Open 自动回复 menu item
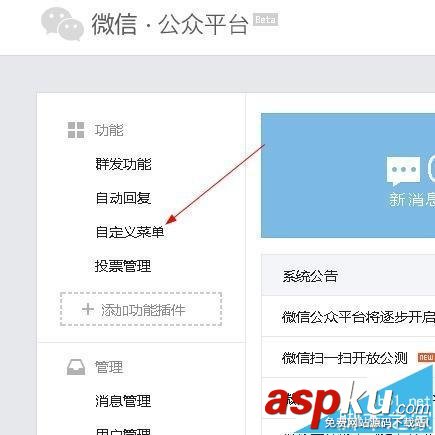Screen dimensions: 435x435 (x=123, y=198)
